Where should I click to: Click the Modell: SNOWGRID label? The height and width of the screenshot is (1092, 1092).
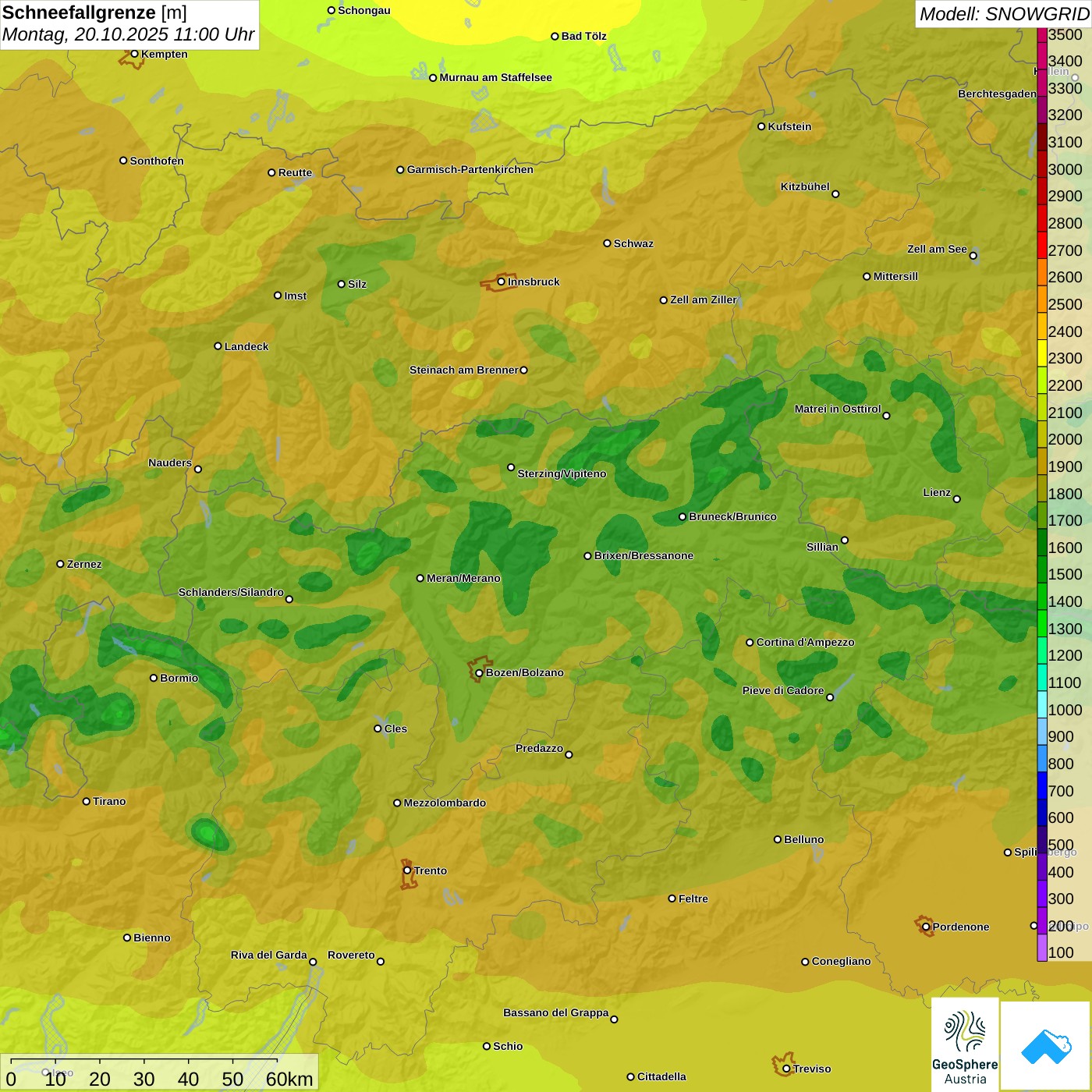click(x=1004, y=14)
